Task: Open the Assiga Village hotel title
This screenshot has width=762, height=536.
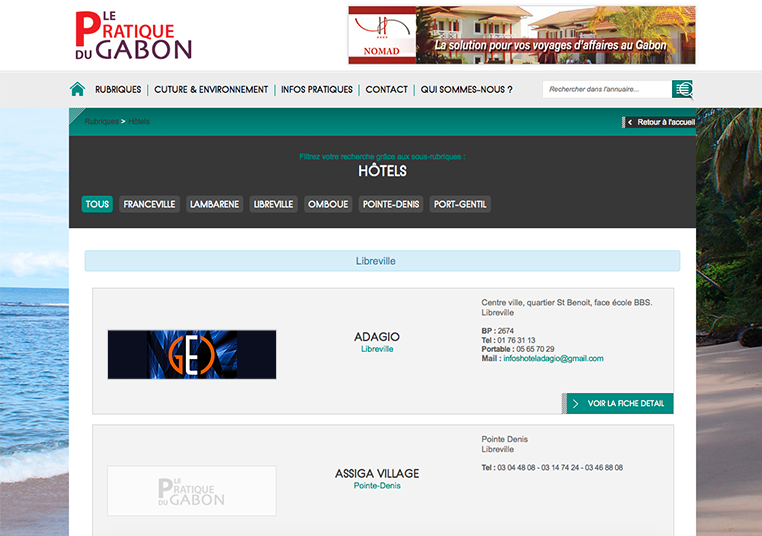Action: point(377,473)
